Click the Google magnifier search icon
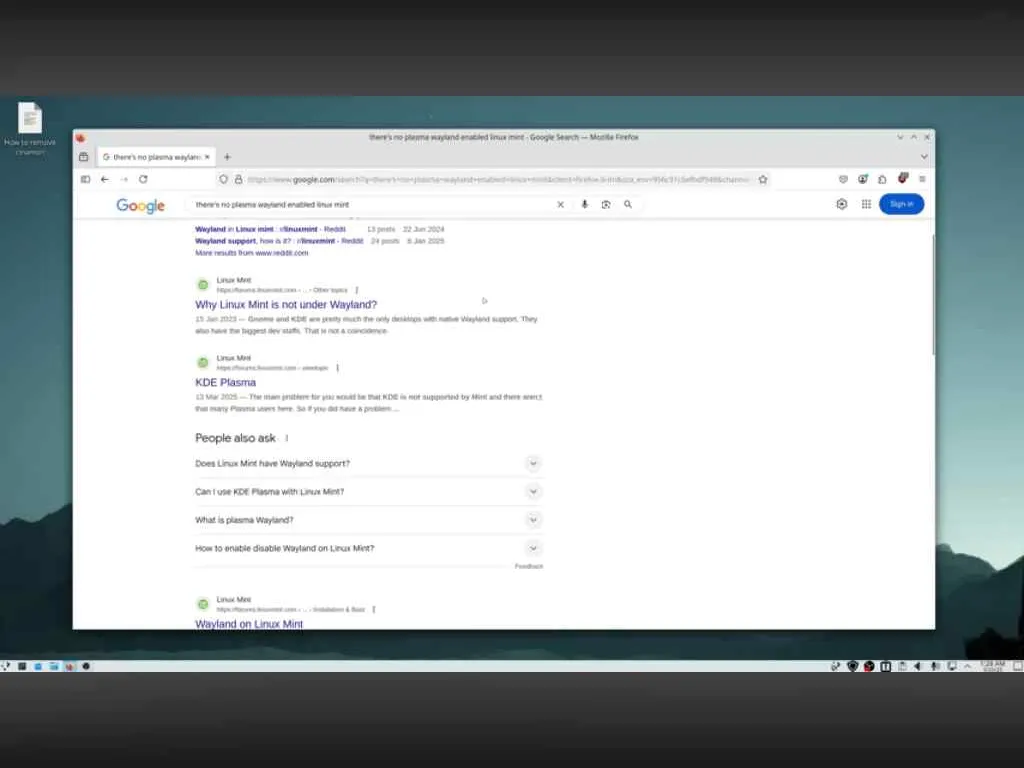This screenshot has width=1024, height=768. (628, 204)
